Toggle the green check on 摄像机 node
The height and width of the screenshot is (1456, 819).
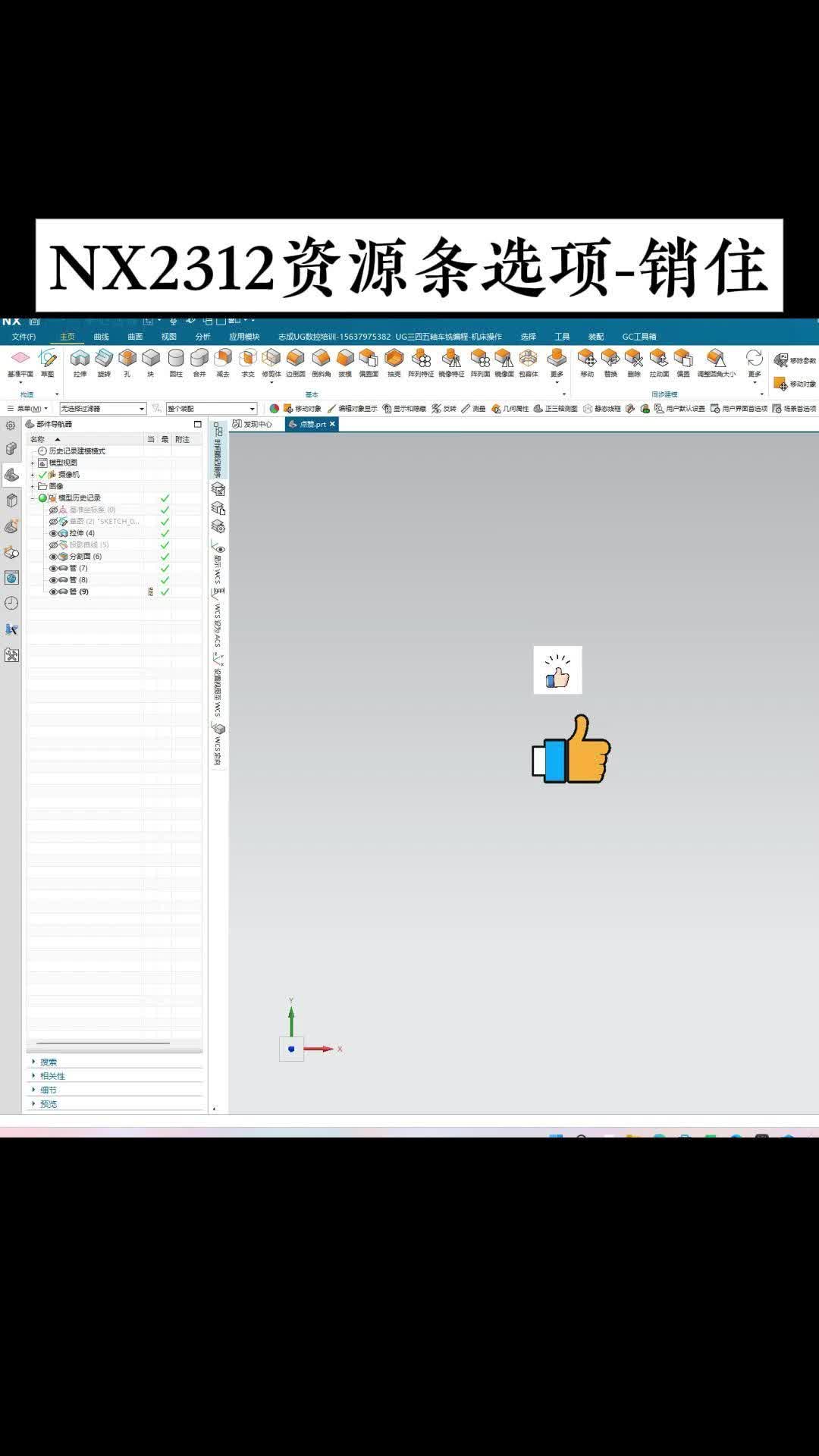42,475
